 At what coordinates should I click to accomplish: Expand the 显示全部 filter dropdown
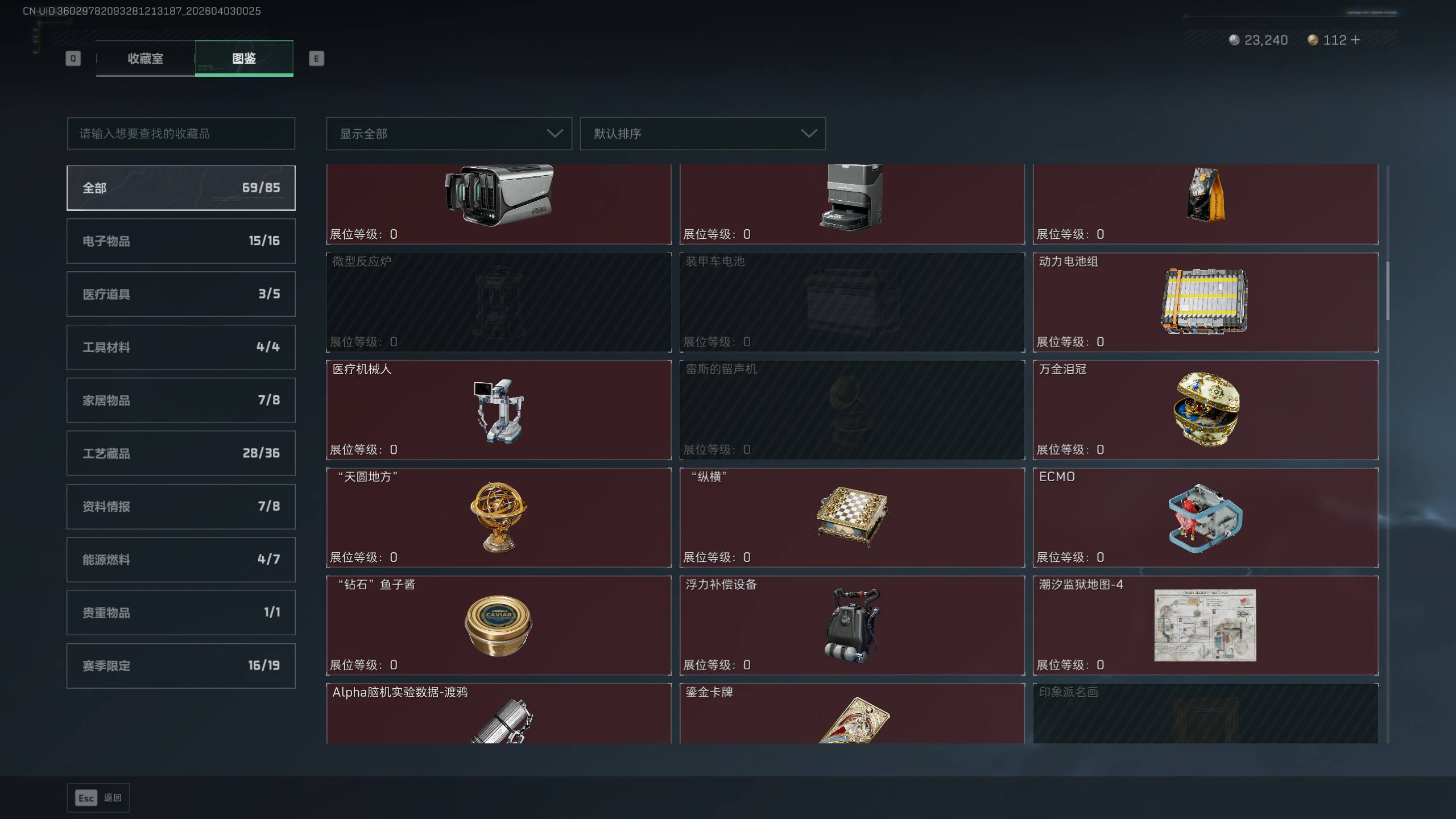[449, 134]
